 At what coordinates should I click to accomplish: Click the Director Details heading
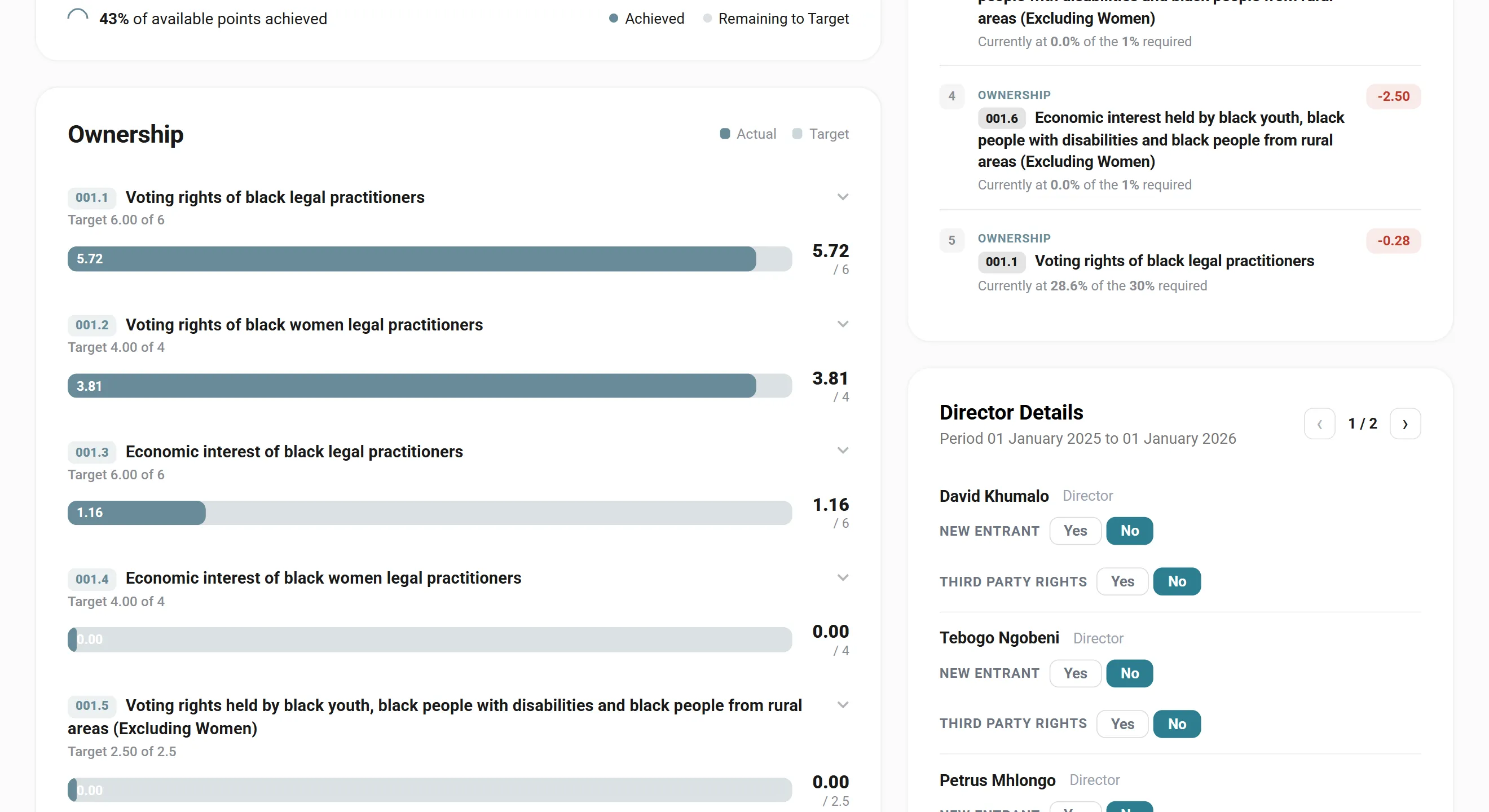click(x=1011, y=413)
